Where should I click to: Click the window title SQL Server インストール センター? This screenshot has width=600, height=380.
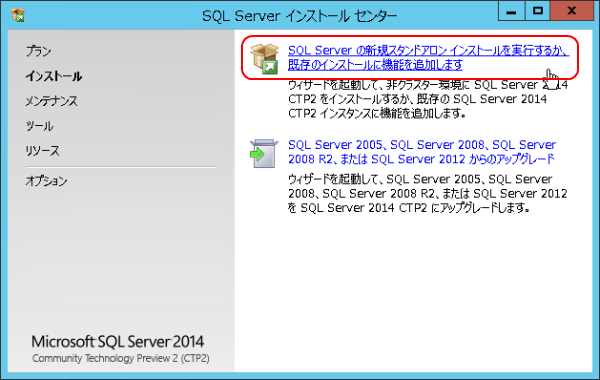[x=300, y=16]
